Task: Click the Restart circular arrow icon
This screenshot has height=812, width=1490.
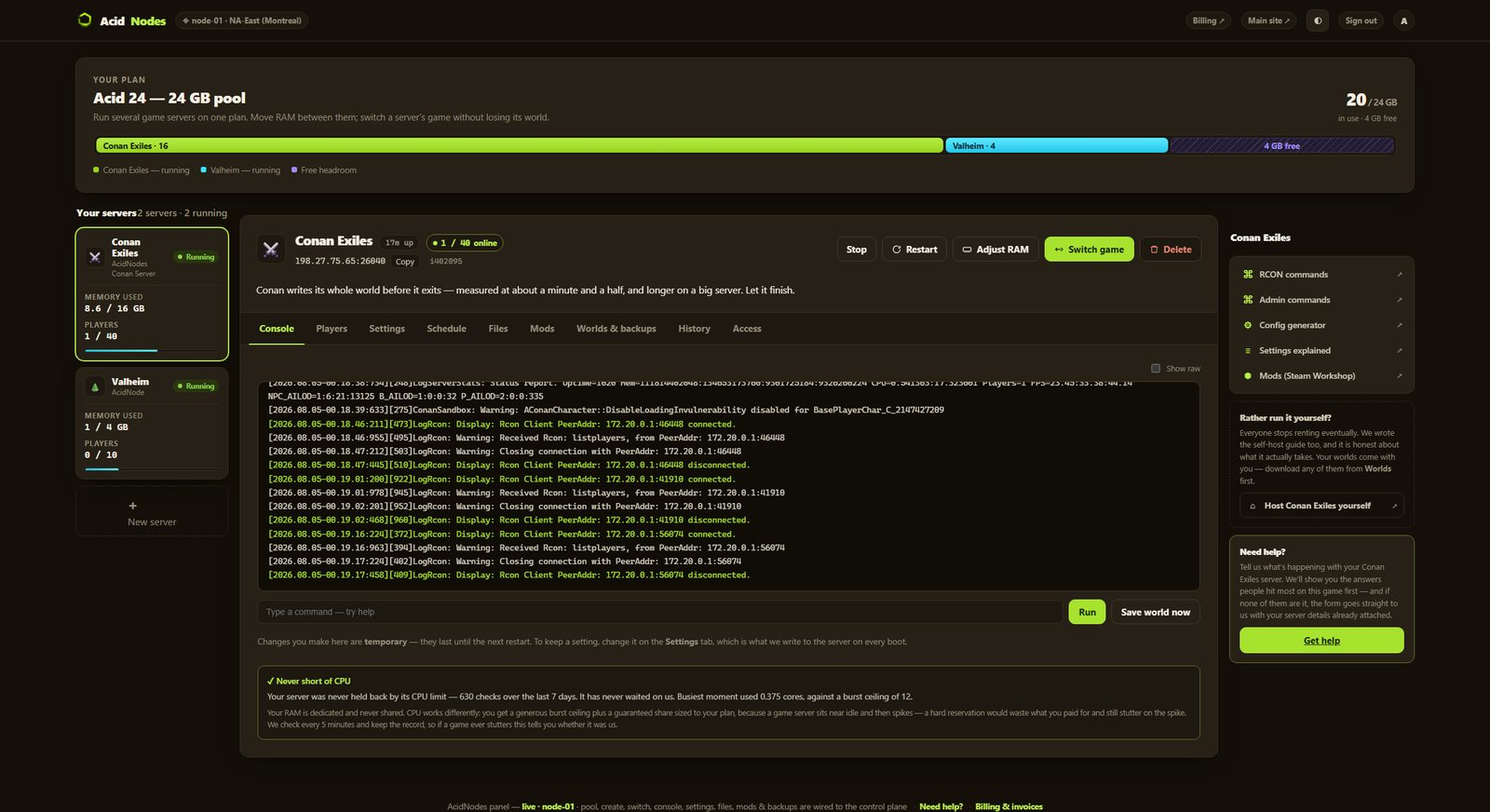Action: pyautogui.click(x=897, y=250)
